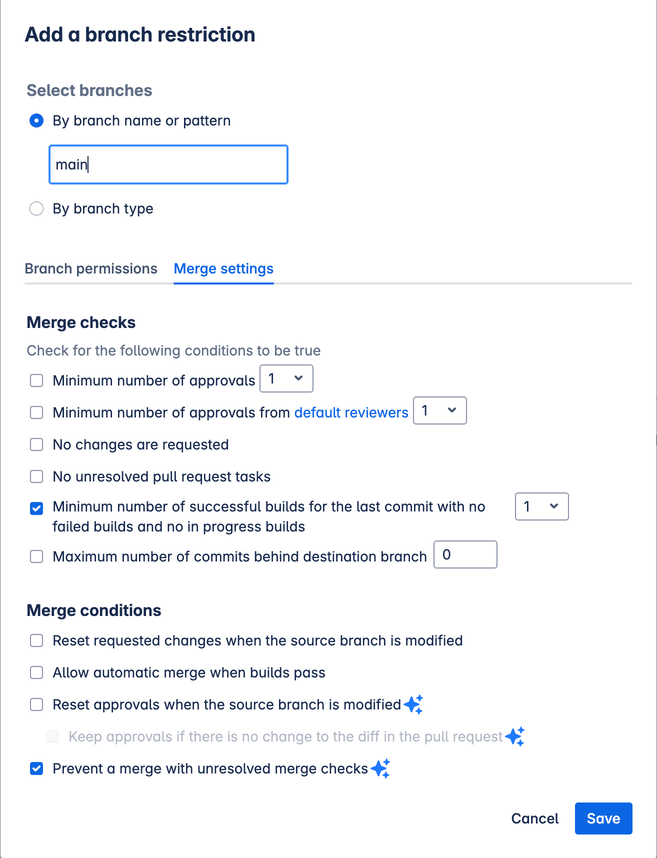Check "Allow automatic merge when builds pass"
Screen dimensions: 657x858
(36, 672)
